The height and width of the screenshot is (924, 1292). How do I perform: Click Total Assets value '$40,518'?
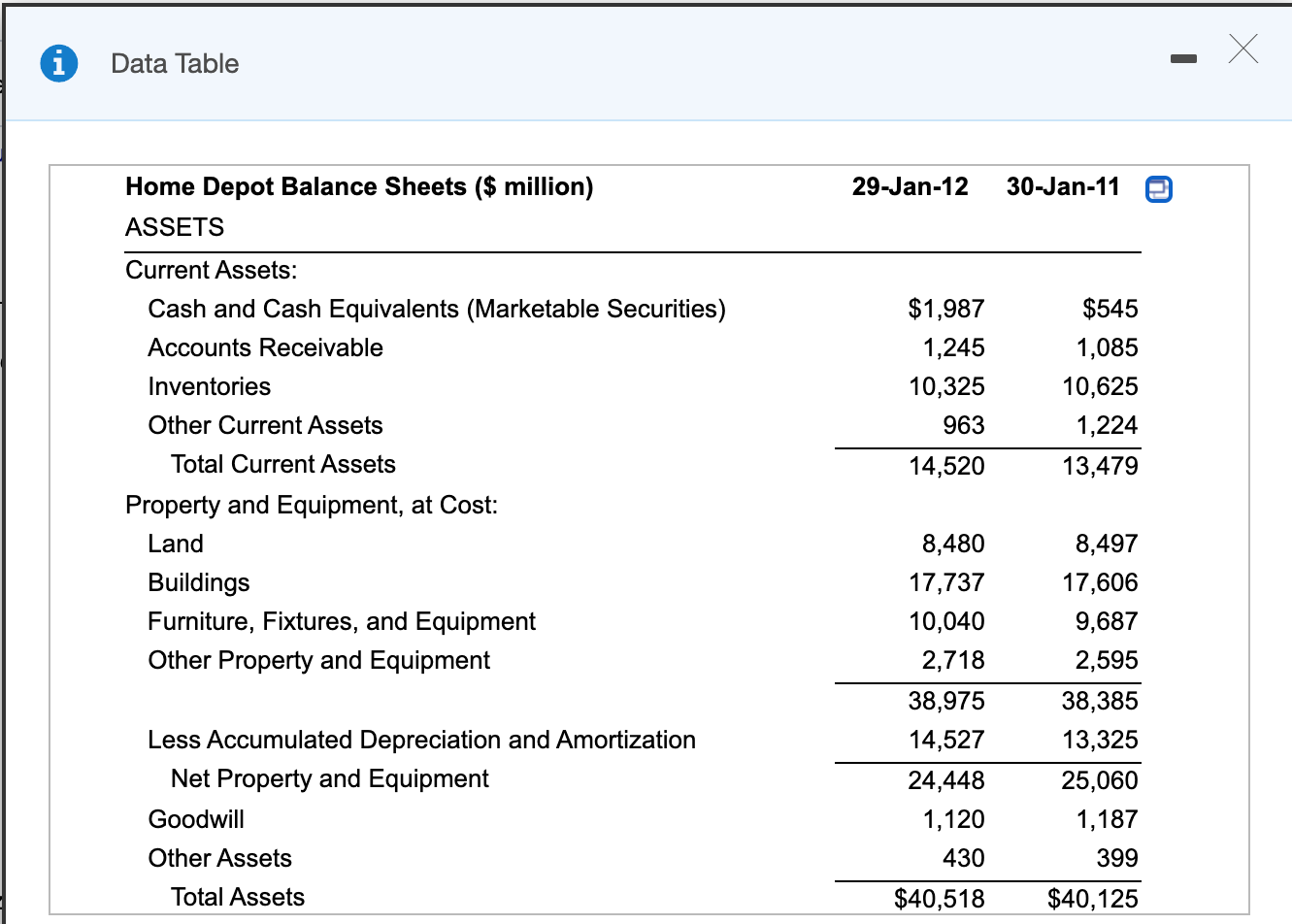click(x=939, y=899)
